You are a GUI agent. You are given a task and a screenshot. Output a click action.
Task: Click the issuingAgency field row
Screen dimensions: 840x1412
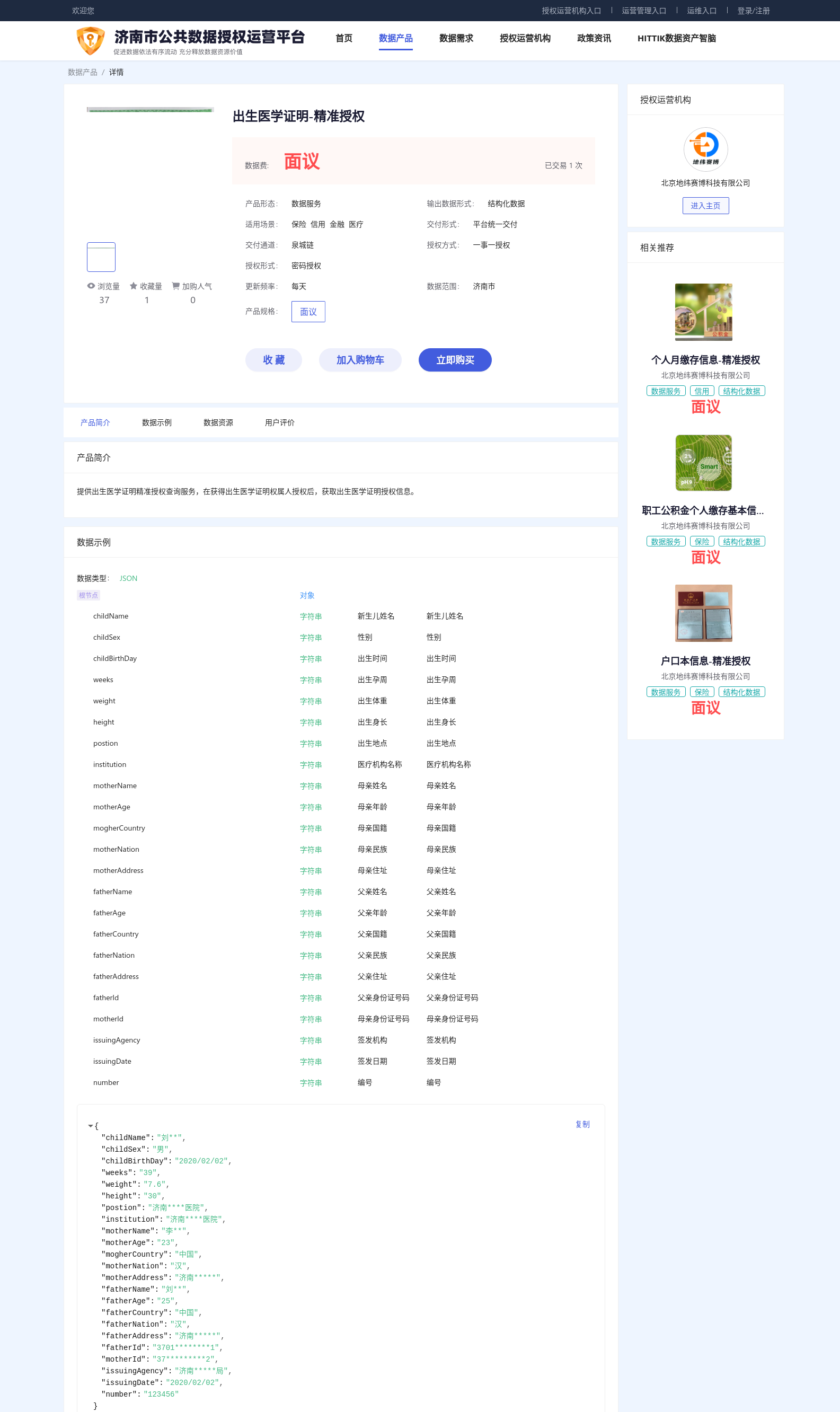[341, 1040]
